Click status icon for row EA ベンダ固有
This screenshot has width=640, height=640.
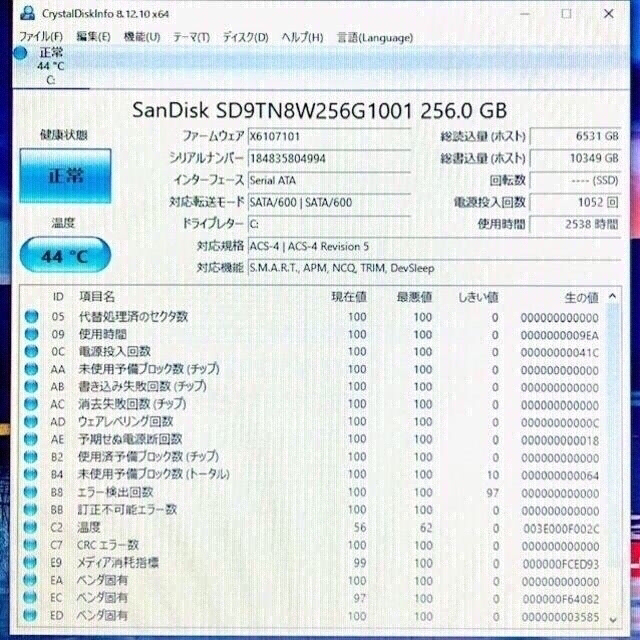point(30,580)
